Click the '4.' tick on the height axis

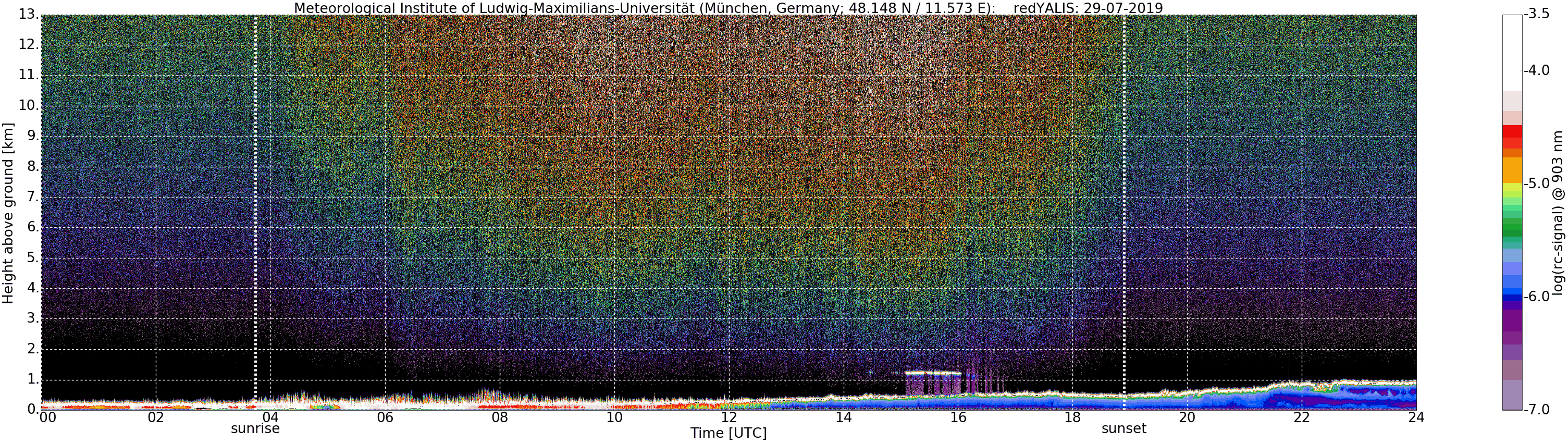pos(33,288)
